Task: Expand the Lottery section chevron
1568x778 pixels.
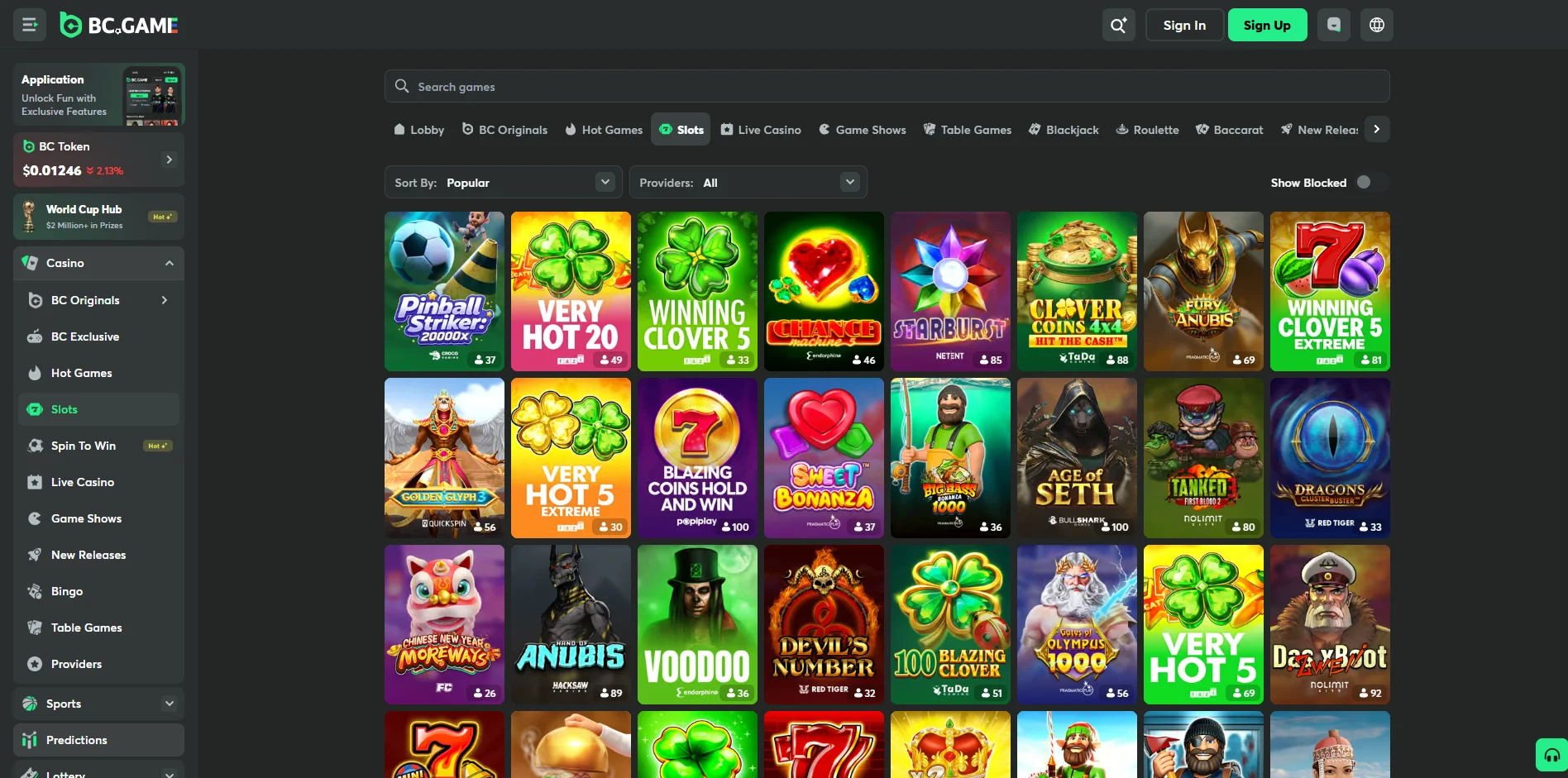Action: click(170, 775)
